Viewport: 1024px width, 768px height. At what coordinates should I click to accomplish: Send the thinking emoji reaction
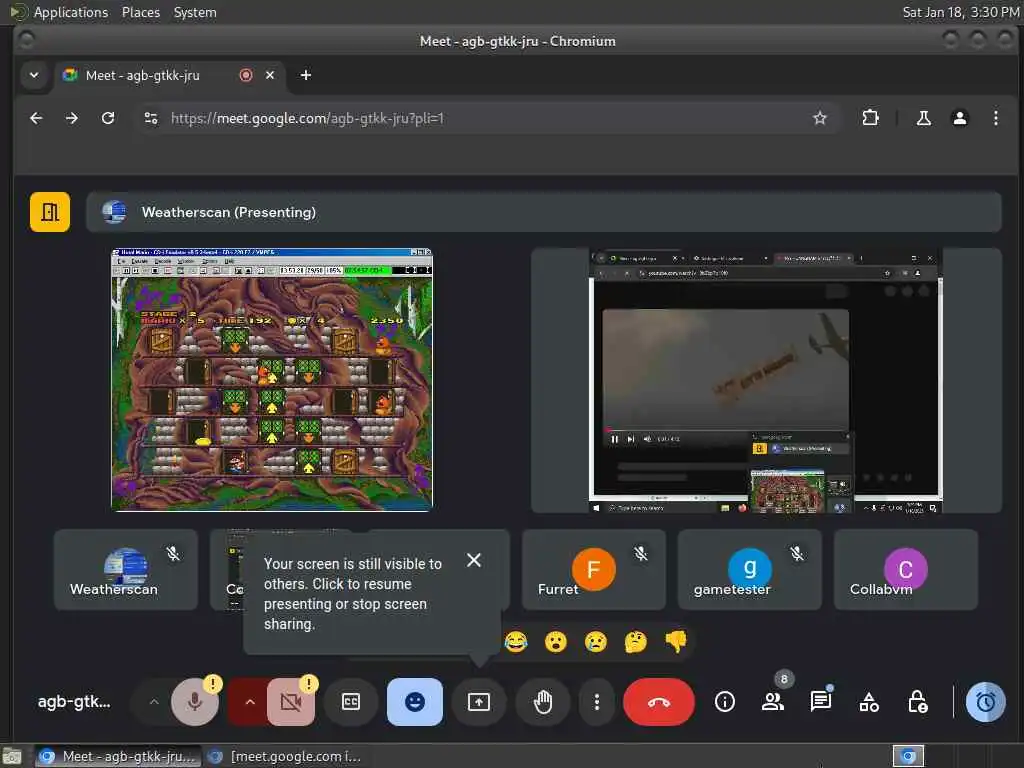point(635,642)
